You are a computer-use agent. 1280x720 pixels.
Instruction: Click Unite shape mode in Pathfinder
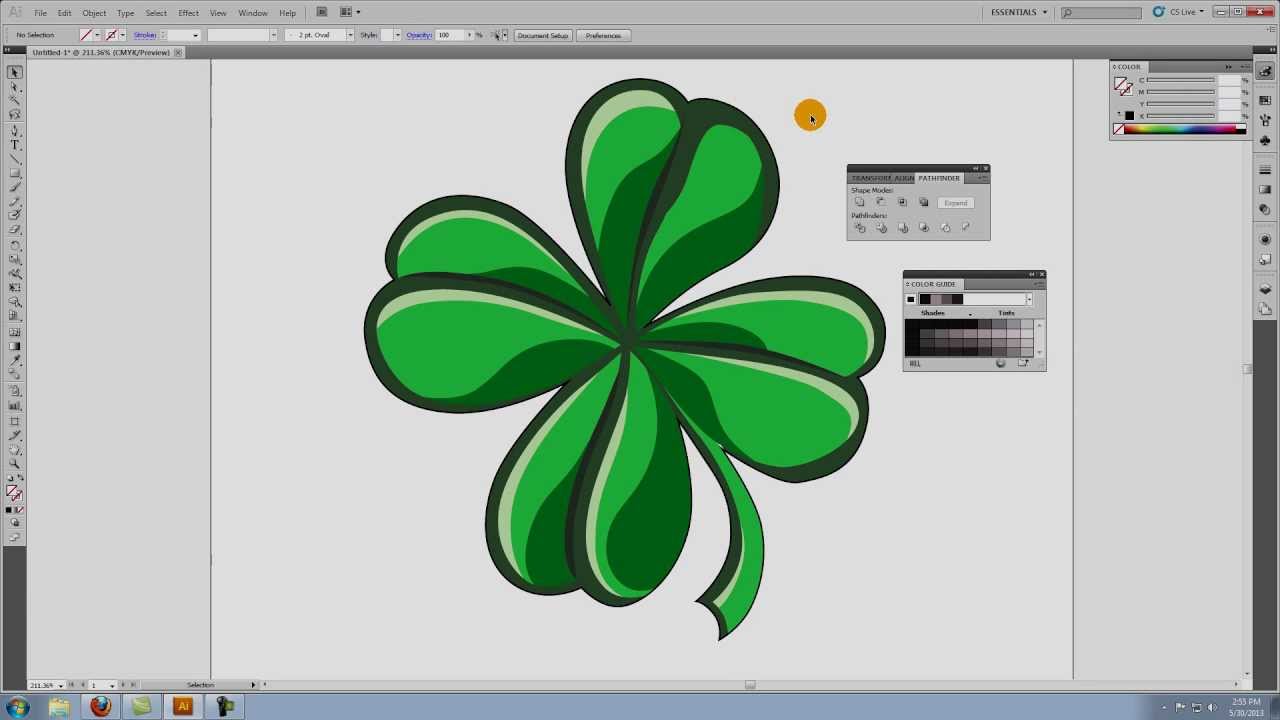[860, 202]
